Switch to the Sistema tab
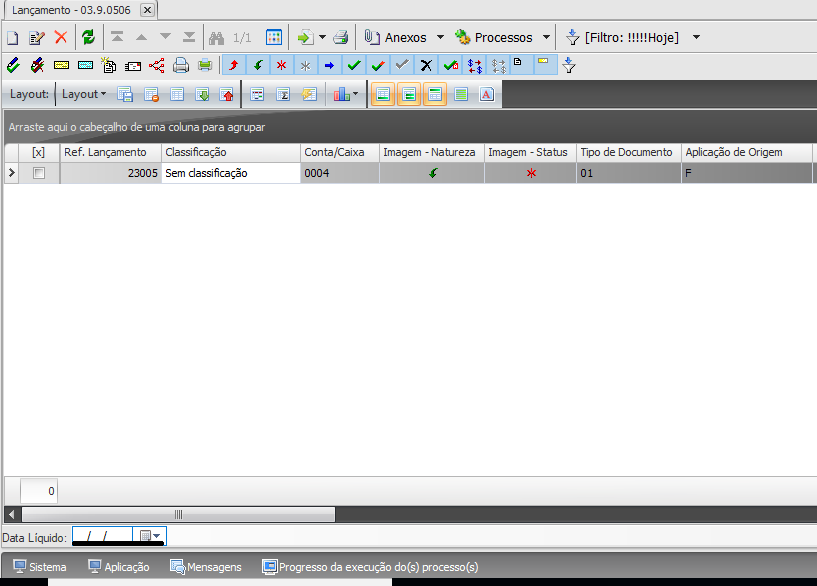The width and height of the screenshot is (817, 586). click(x=40, y=567)
